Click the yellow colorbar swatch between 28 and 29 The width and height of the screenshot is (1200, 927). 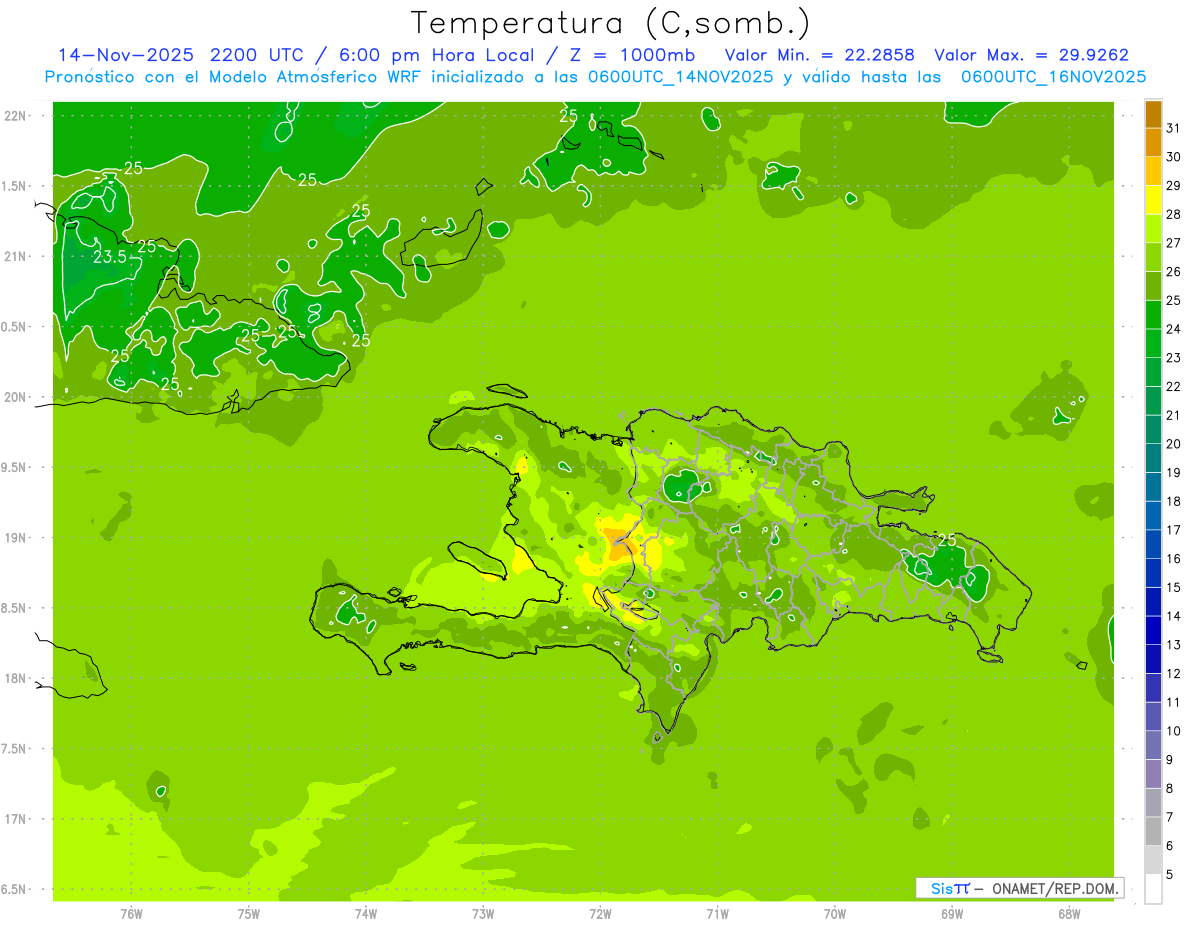[x=1153, y=200]
